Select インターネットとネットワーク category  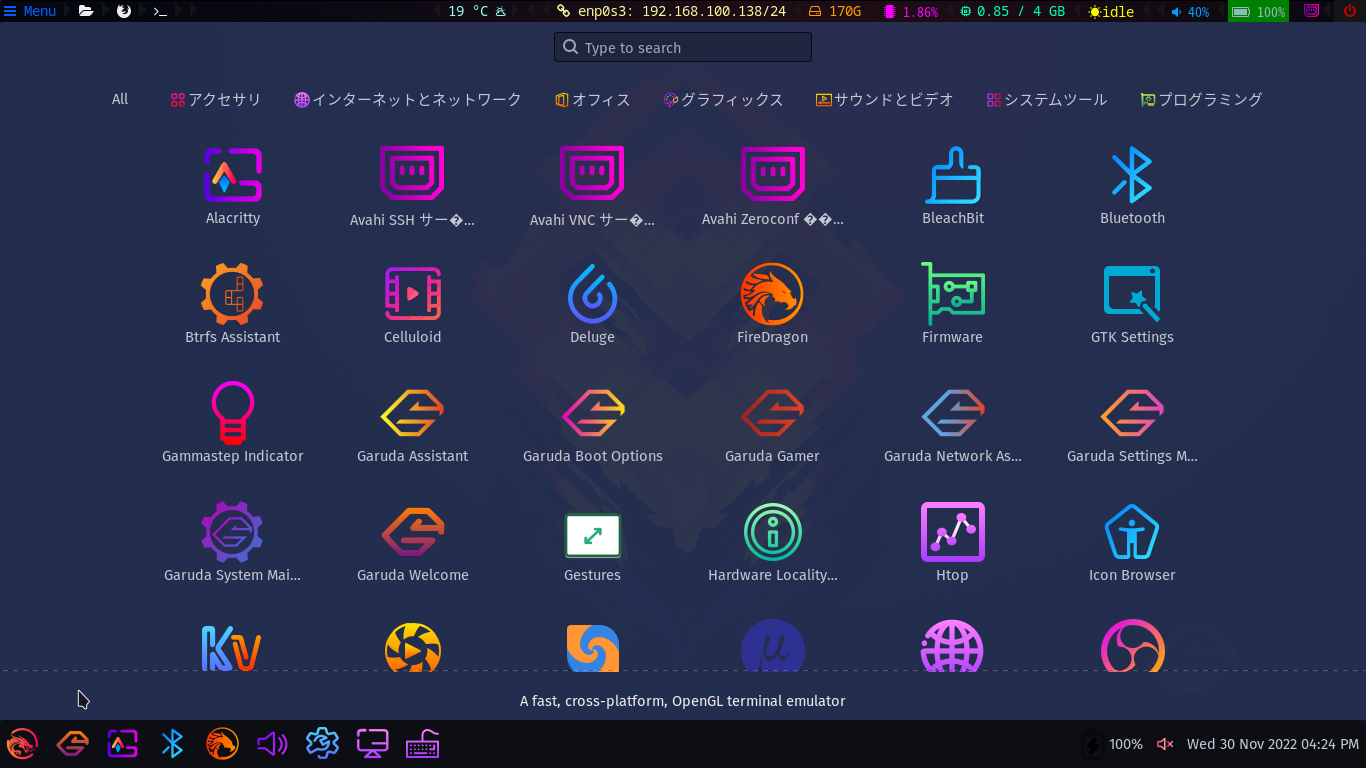coord(407,99)
